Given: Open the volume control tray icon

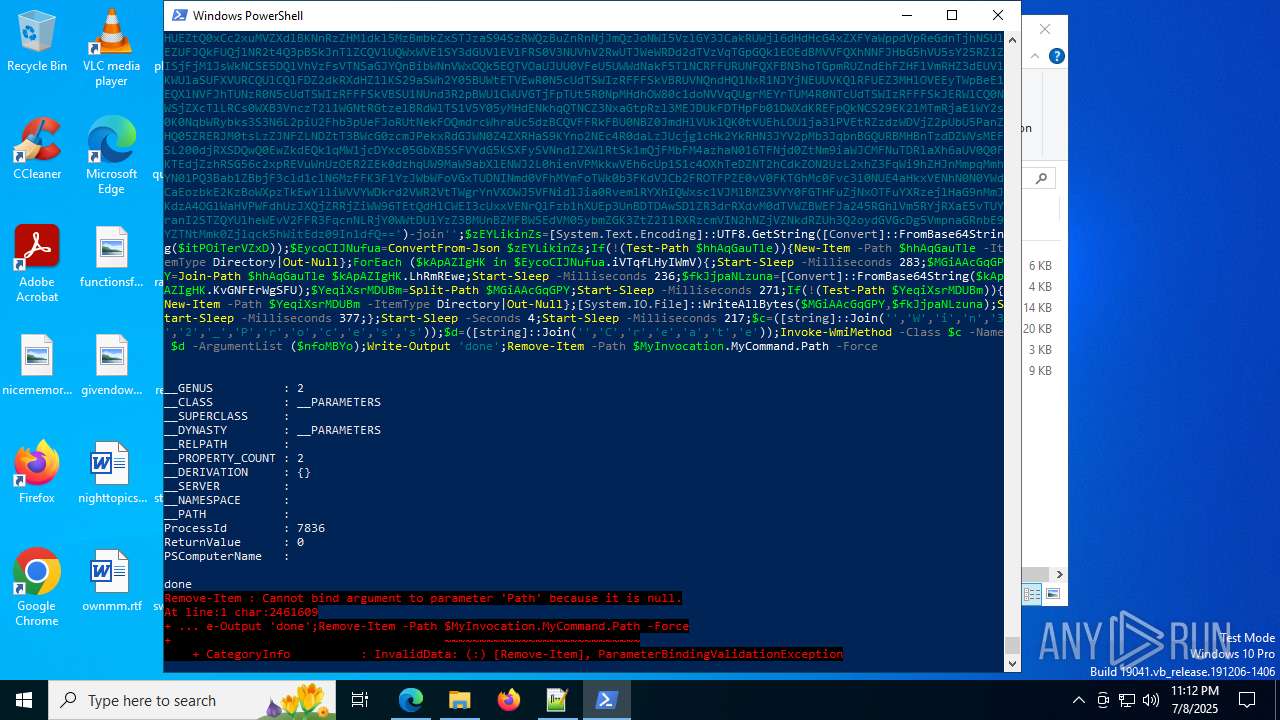Looking at the screenshot, I should click(1151, 700).
